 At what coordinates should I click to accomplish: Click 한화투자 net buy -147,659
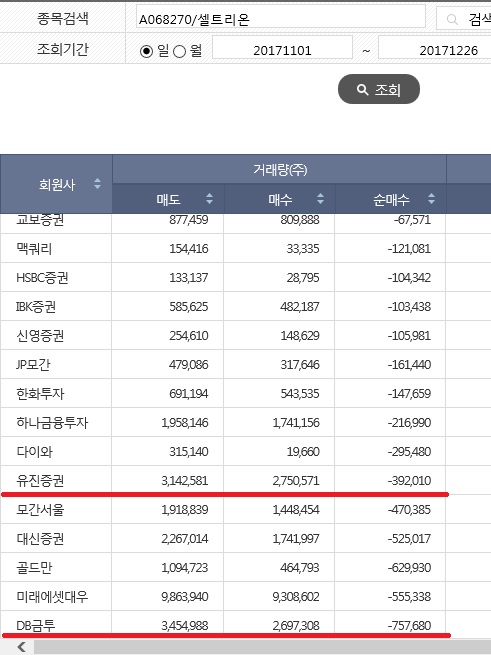(409, 394)
